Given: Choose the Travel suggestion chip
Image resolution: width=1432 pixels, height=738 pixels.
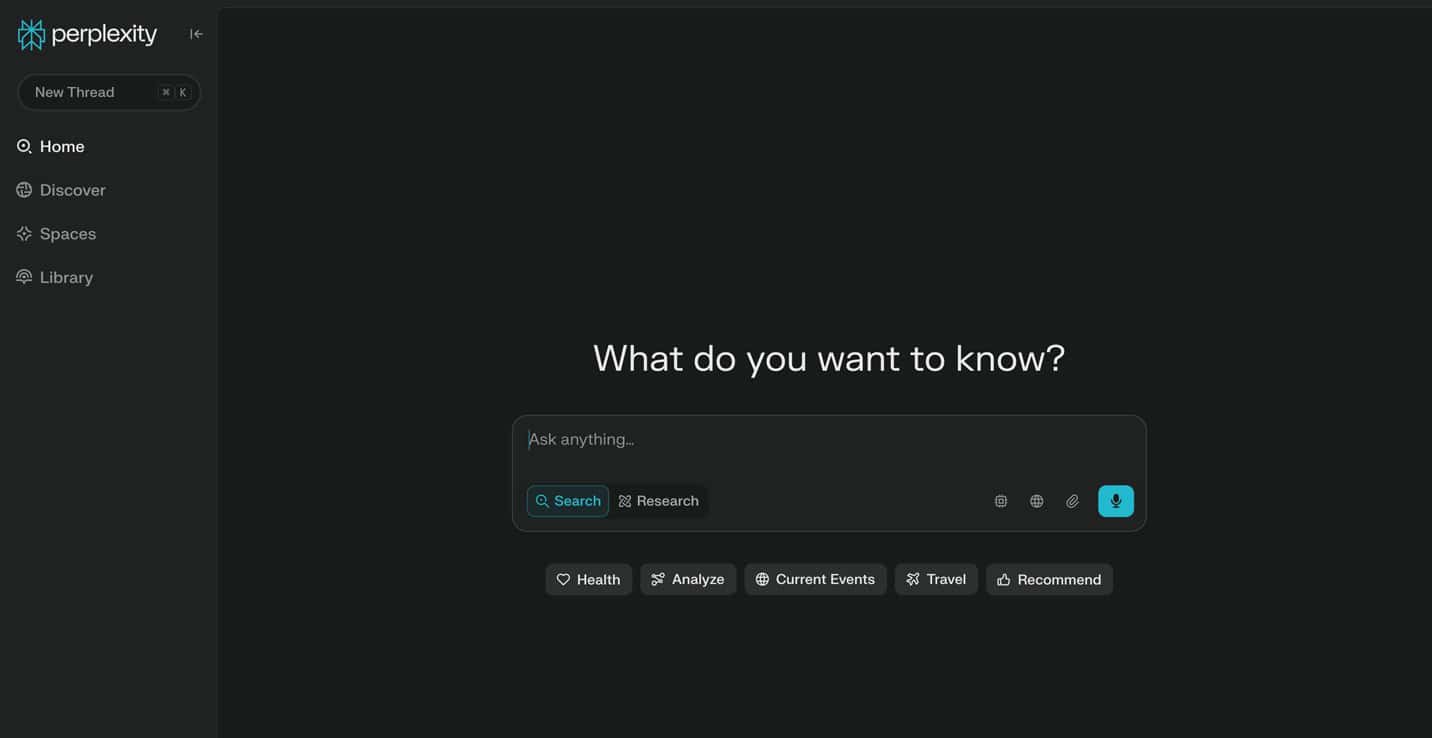Looking at the screenshot, I should click(x=936, y=579).
